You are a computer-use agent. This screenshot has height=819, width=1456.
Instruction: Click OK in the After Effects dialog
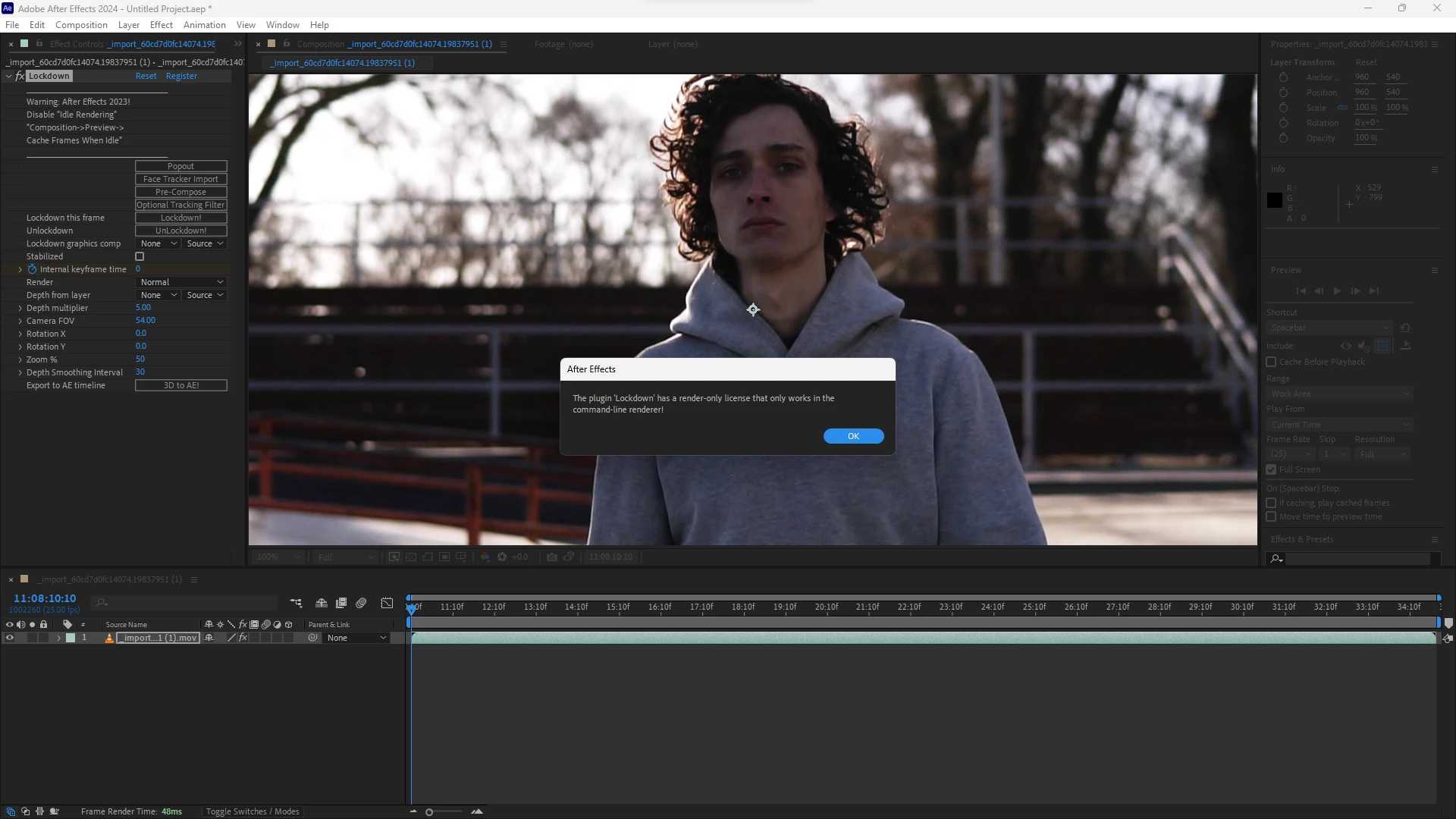[x=853, y=436]
